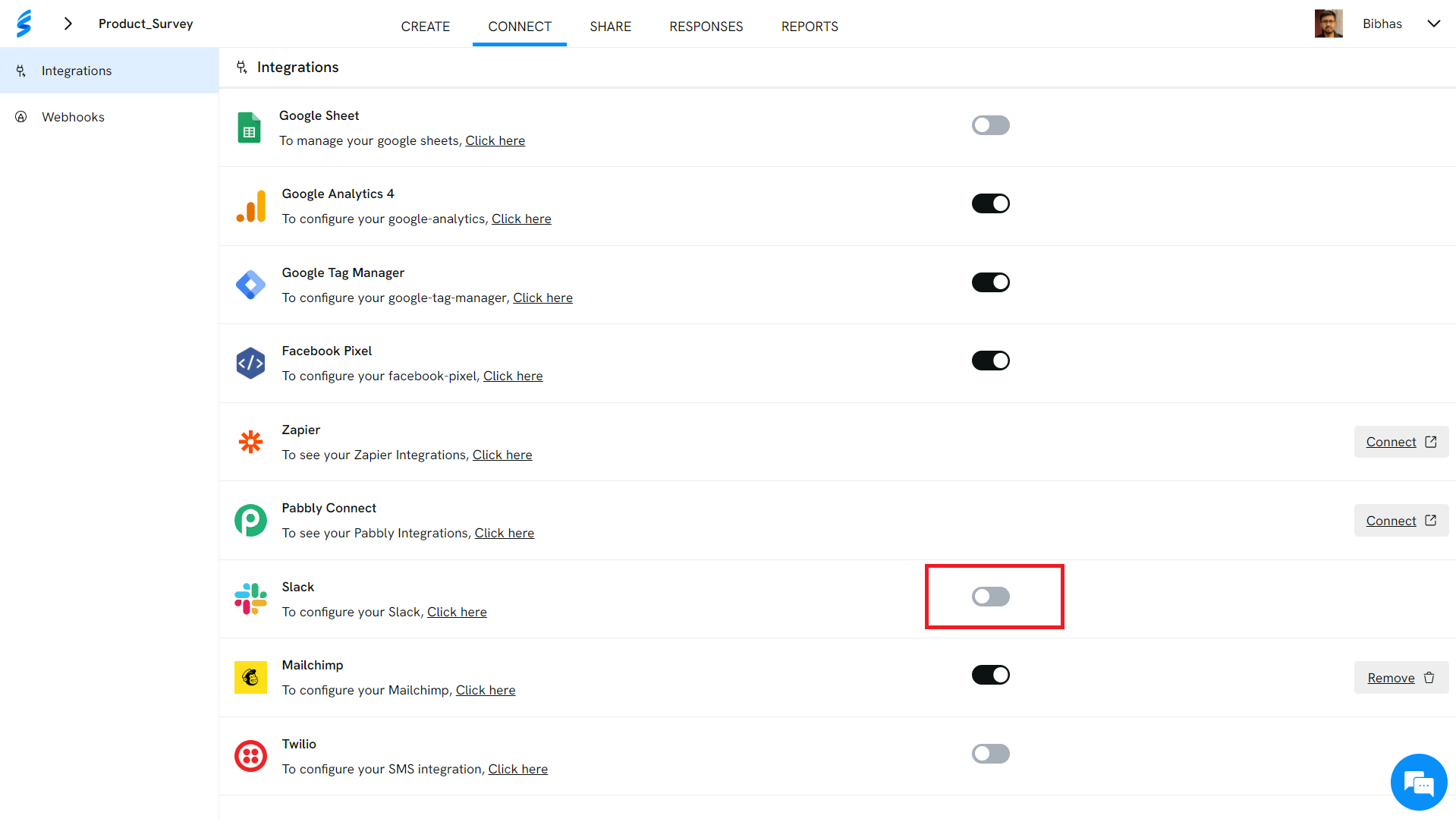Select Integrations in the sidebar

[109, 71]
